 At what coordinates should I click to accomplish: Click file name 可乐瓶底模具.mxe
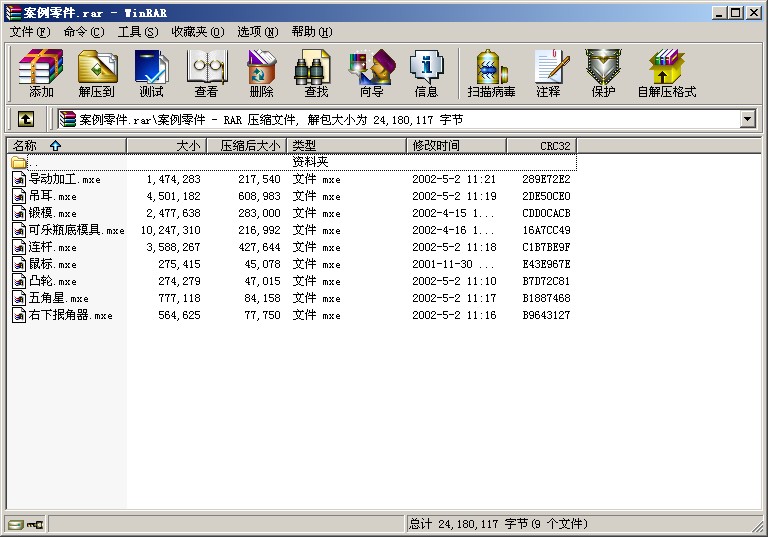coord(76,230)
